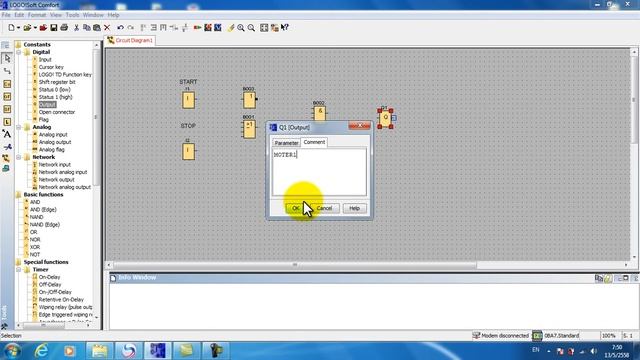Select the AND basic function item
640x360 pixels.
[x=35, y=202]
